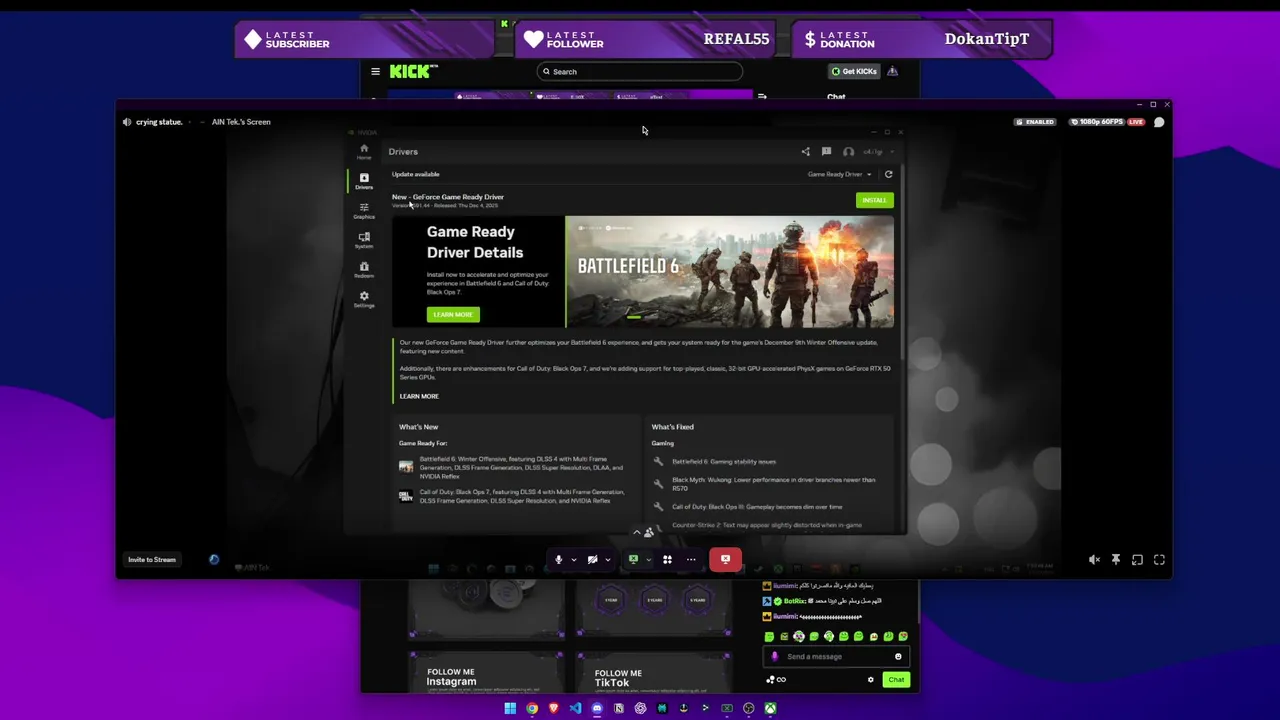Screen dimensions: 1280x720
Task: Click the green INSTALL button
Action: click(x=874, y=200)
